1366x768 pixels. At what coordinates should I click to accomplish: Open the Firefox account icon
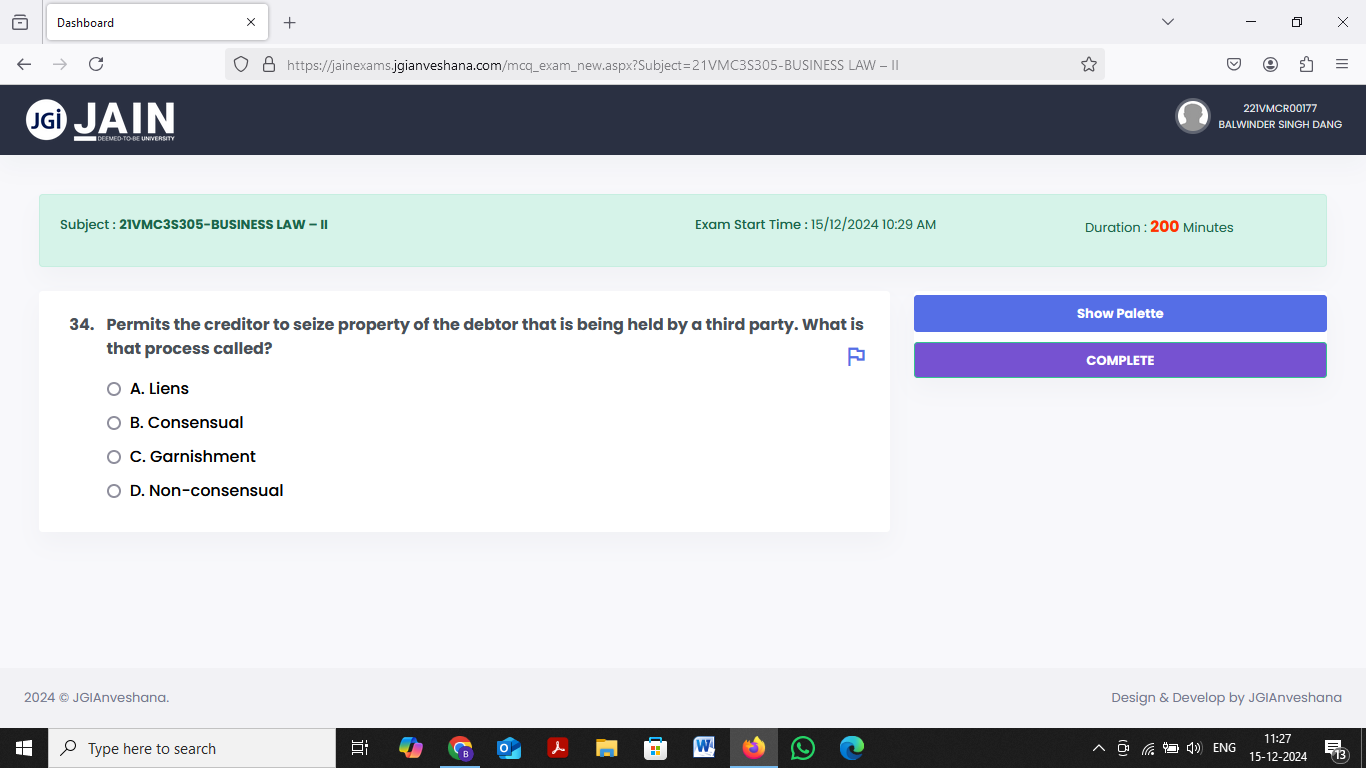point(1270,63)
